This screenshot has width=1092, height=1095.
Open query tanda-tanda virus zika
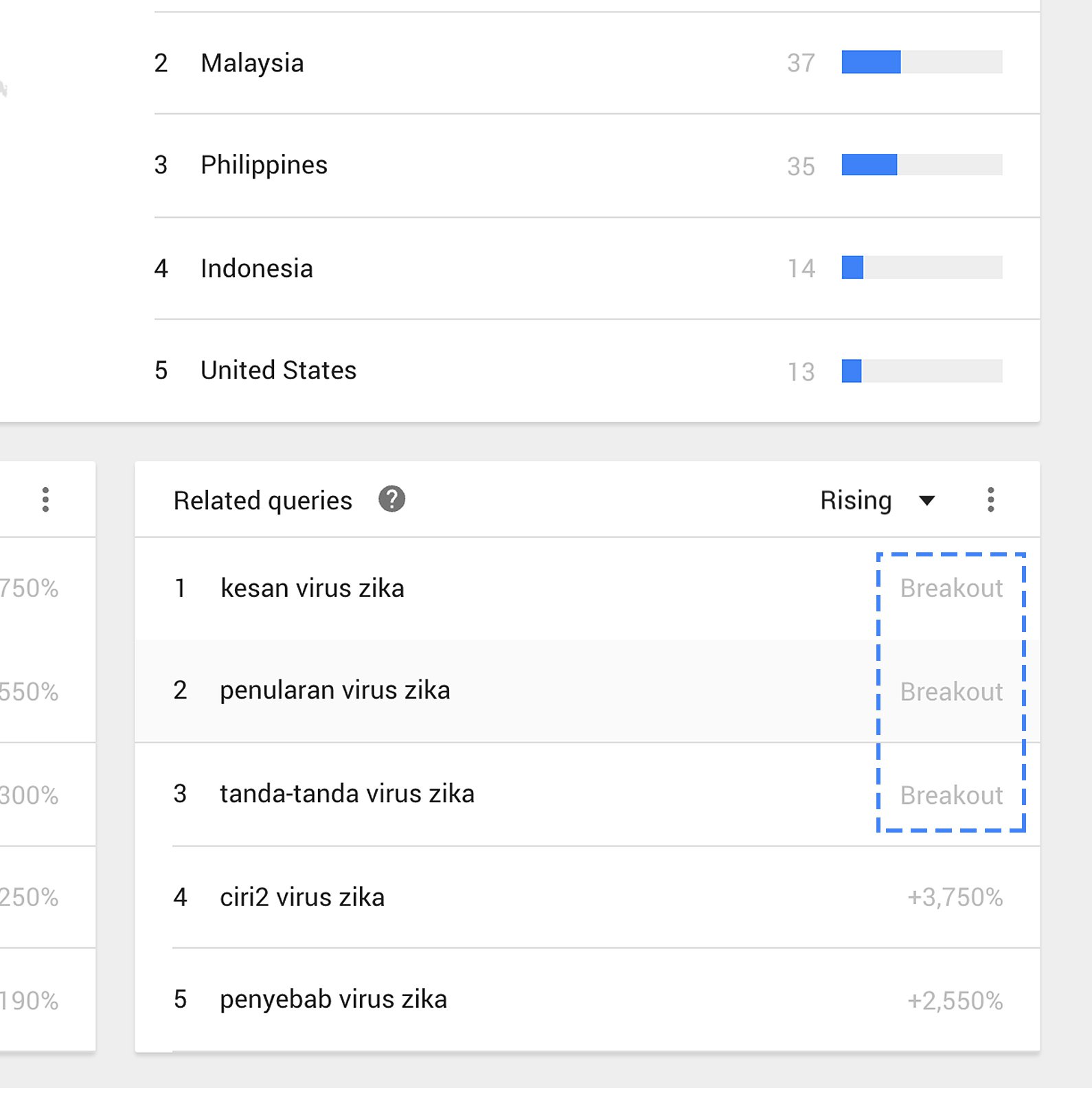click(347, 794)
